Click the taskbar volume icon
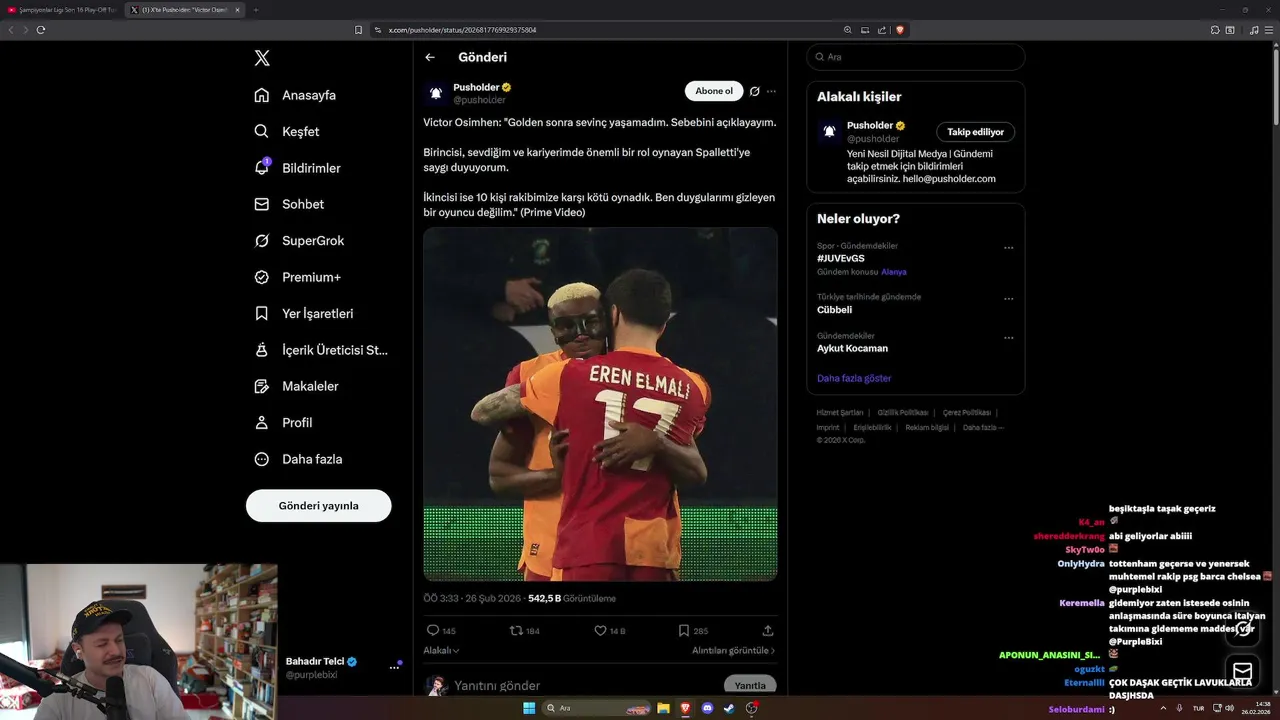 coord(1229,708)
